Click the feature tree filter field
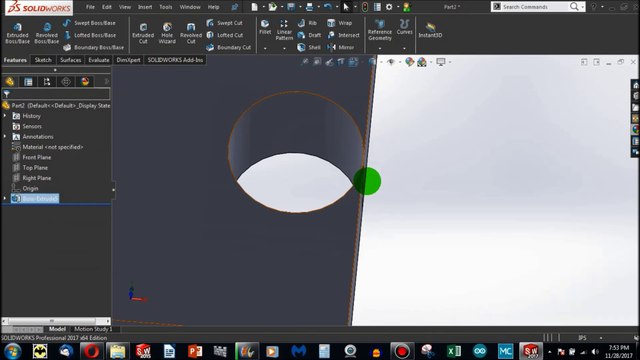This screenshot has height=360, width=640. (56, 94)
